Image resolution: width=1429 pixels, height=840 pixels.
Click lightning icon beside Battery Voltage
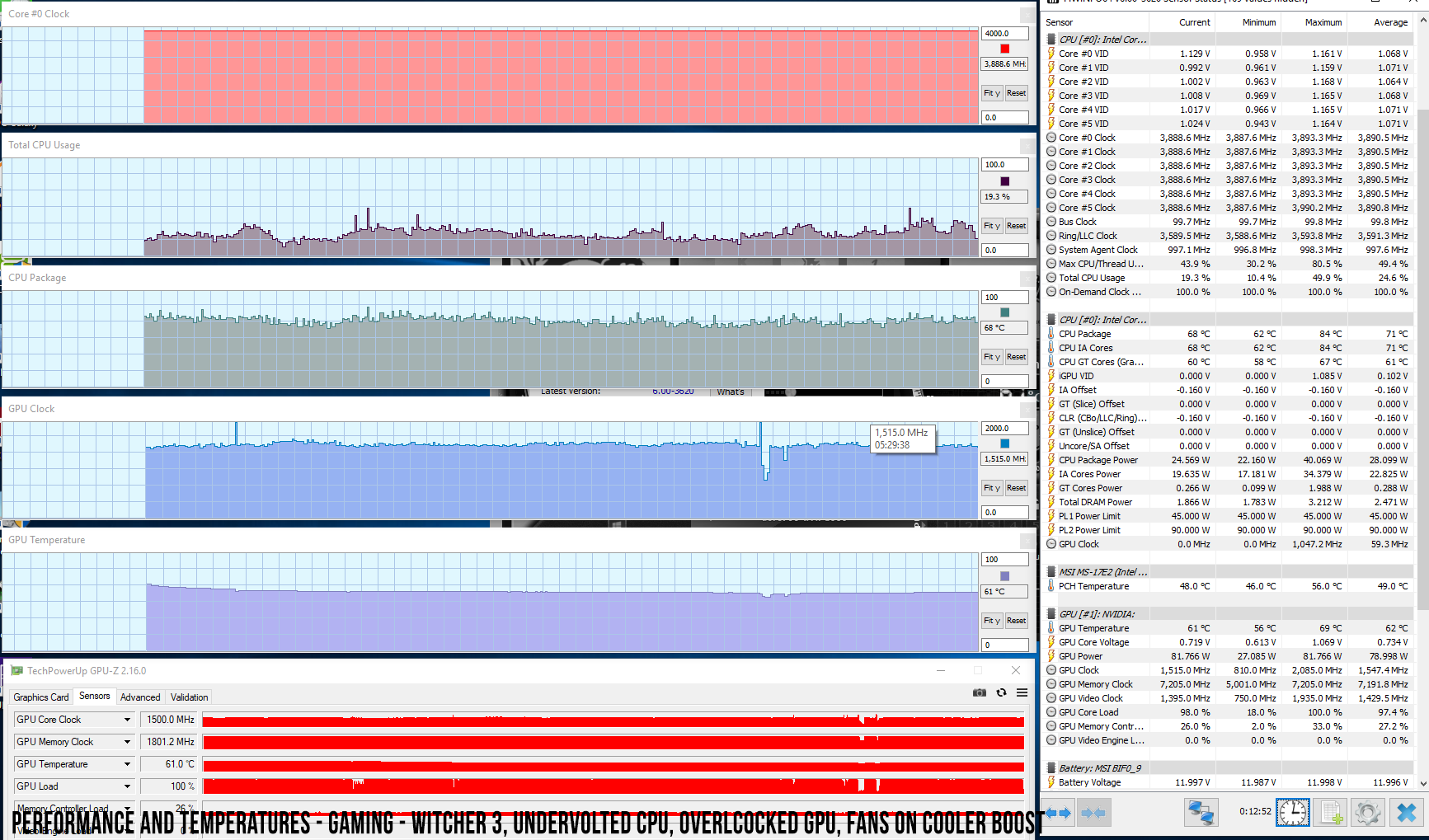pos(1051,782)
